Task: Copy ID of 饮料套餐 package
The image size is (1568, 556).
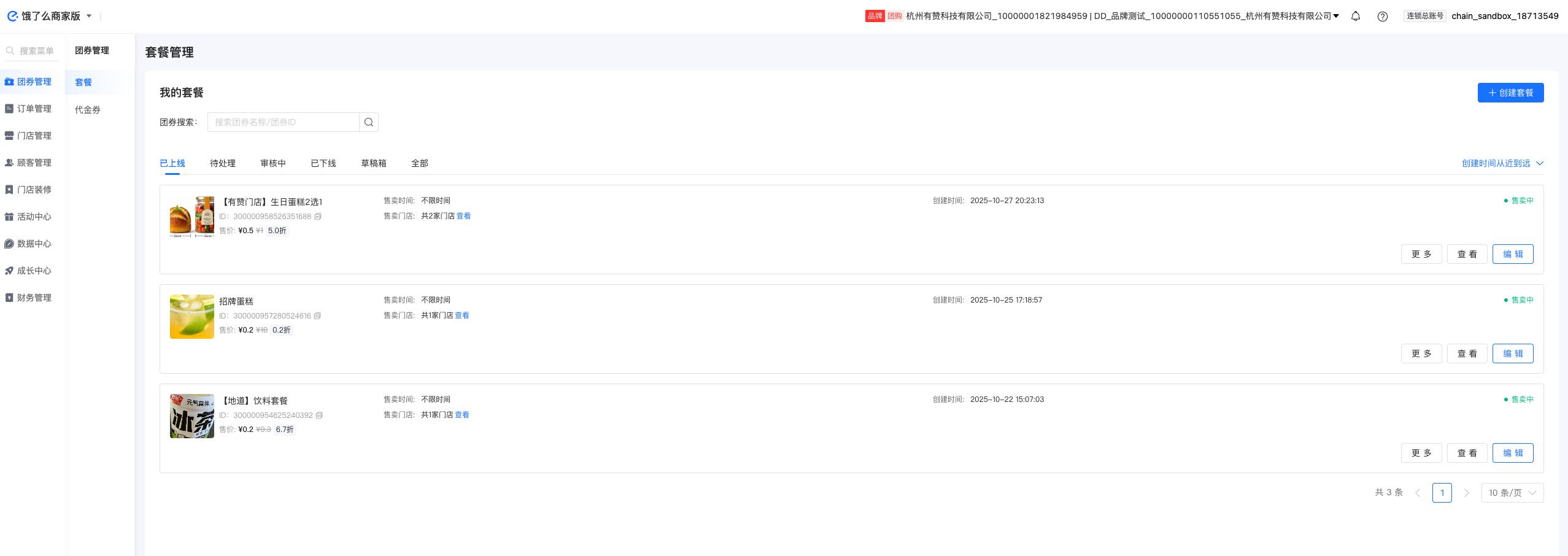Action: coord(319,415)
